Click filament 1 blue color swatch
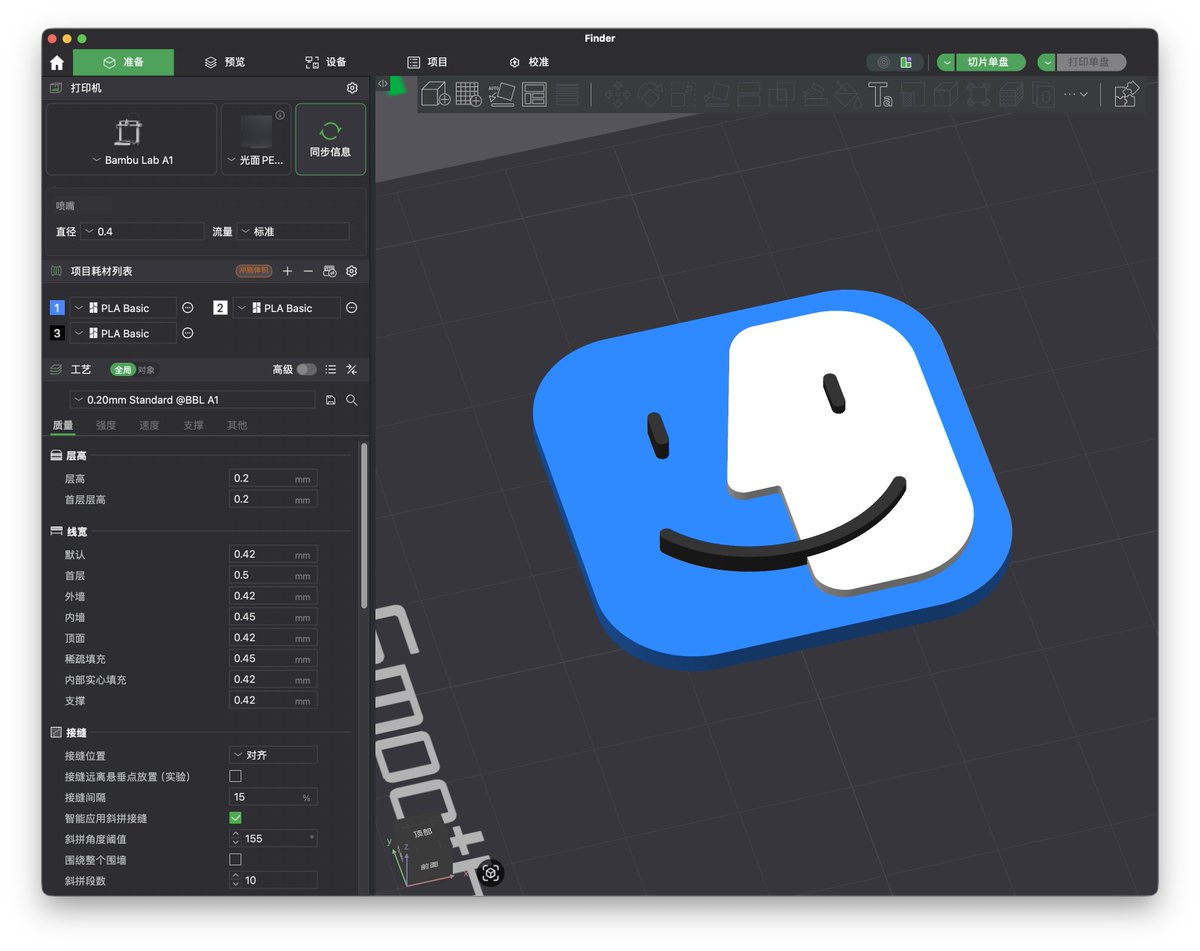The width and height of the screenshot is (1200, 951). [x=57, y=308]
